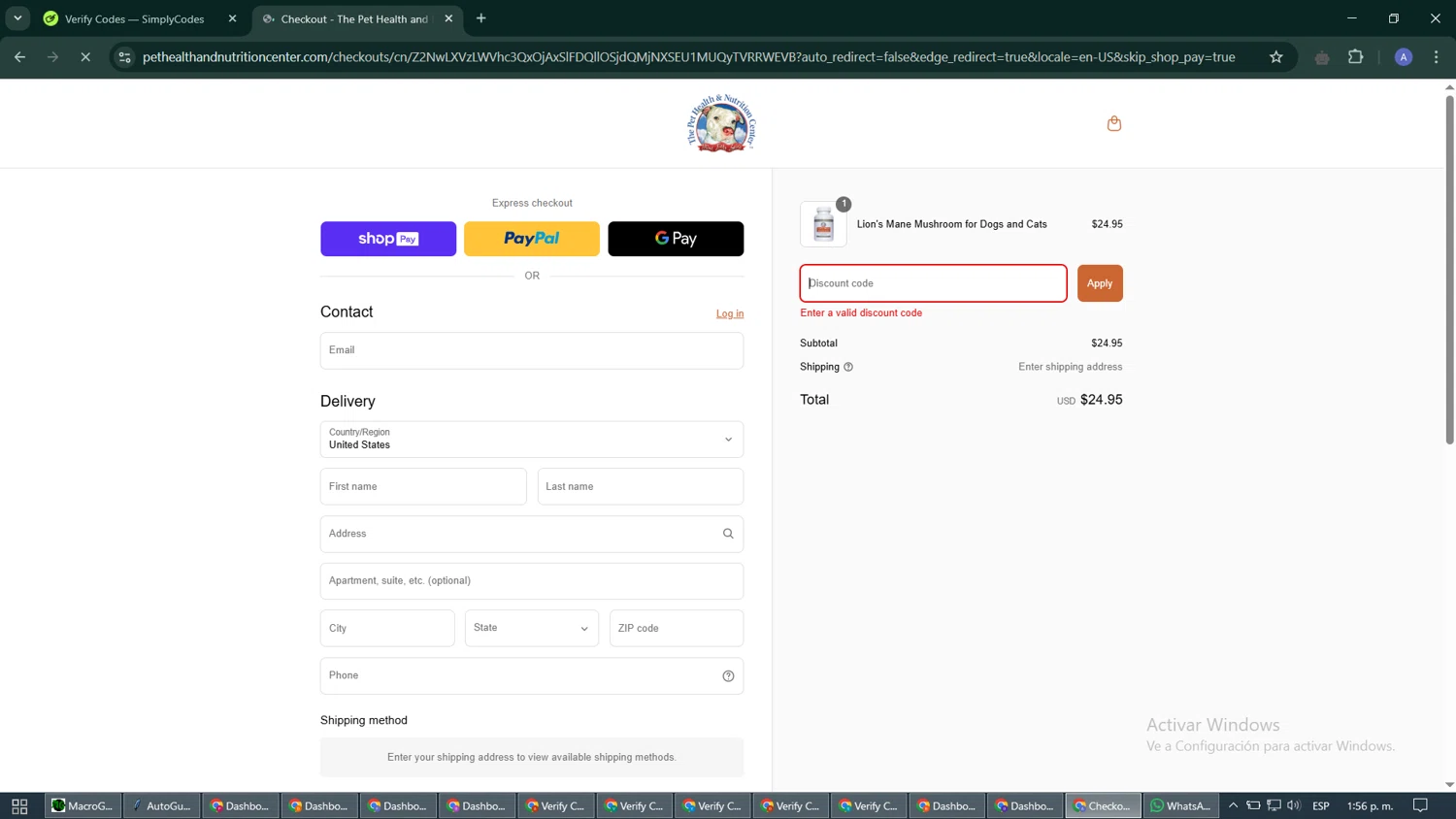
Task: Open the Chrome profile avatar
Action: 1404,57
